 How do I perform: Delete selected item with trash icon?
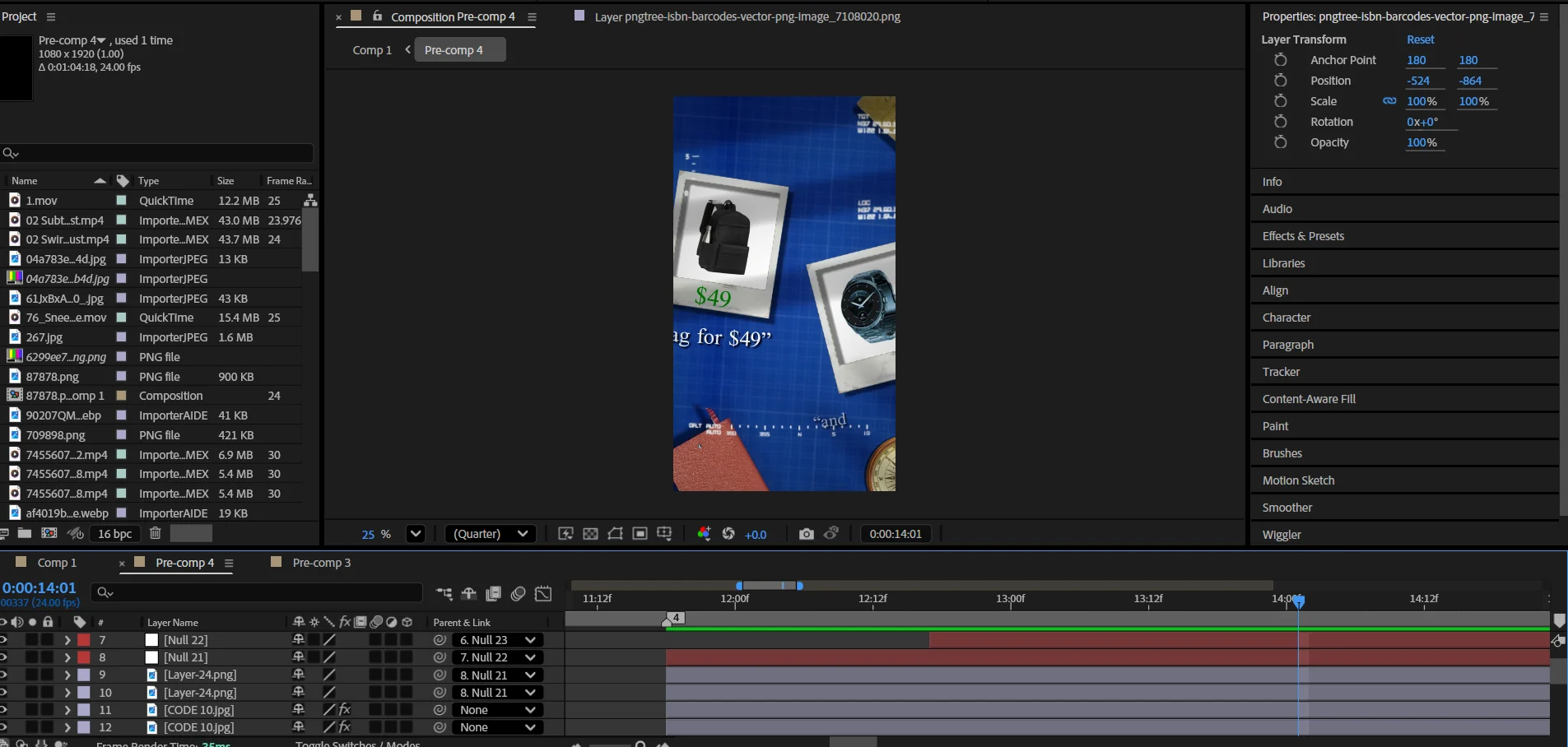(x=155, y=533)
